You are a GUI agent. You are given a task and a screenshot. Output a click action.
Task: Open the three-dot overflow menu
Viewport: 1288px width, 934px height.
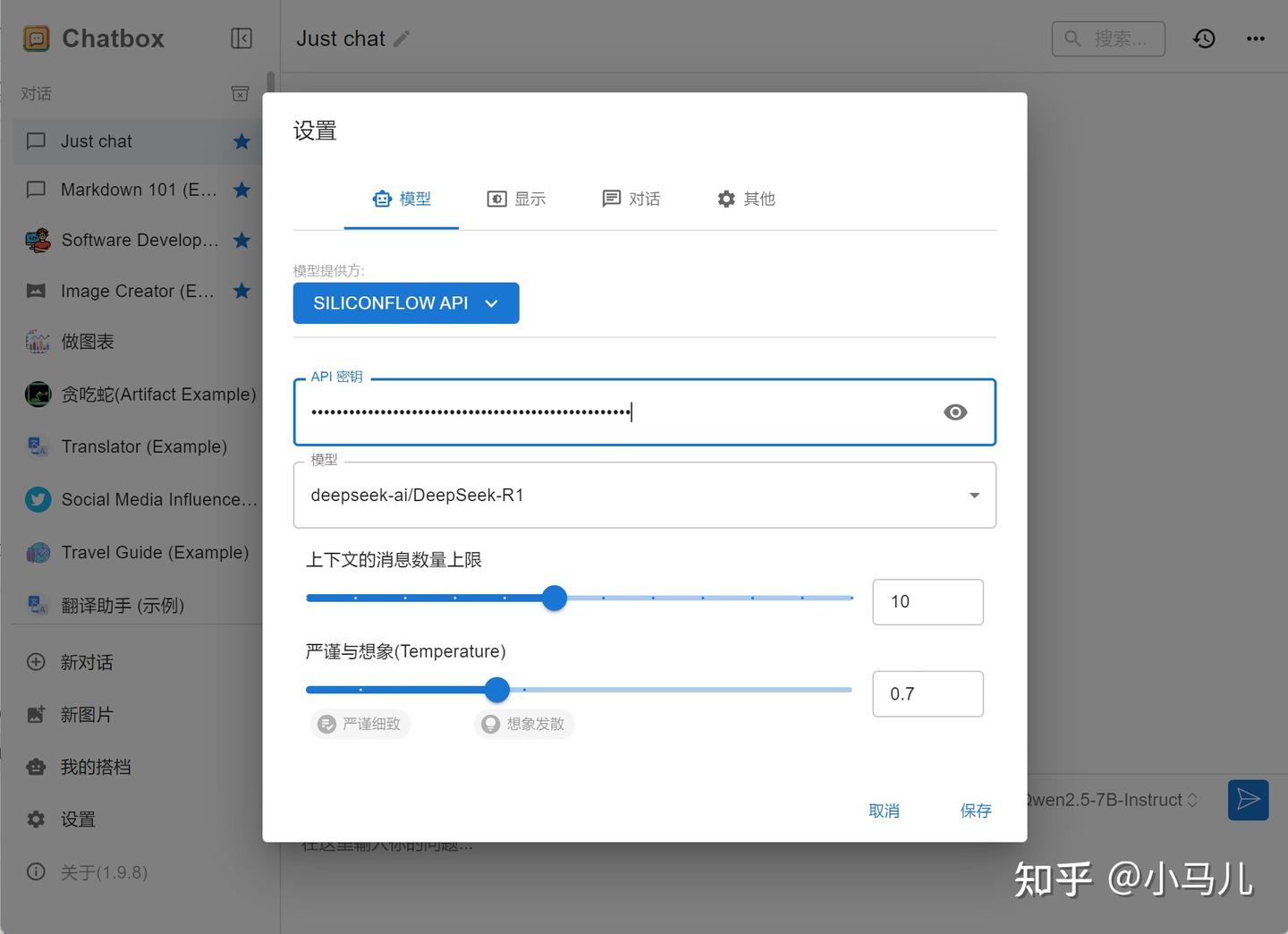1256,38
